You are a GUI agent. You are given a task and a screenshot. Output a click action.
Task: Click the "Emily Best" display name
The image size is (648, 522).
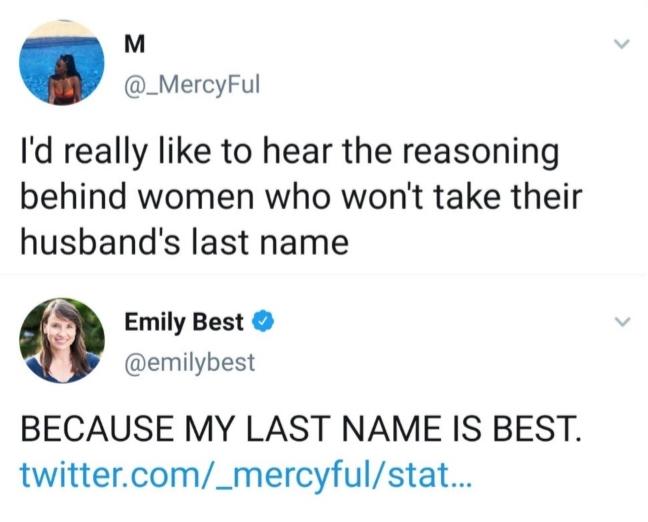[x=183, y=322]
